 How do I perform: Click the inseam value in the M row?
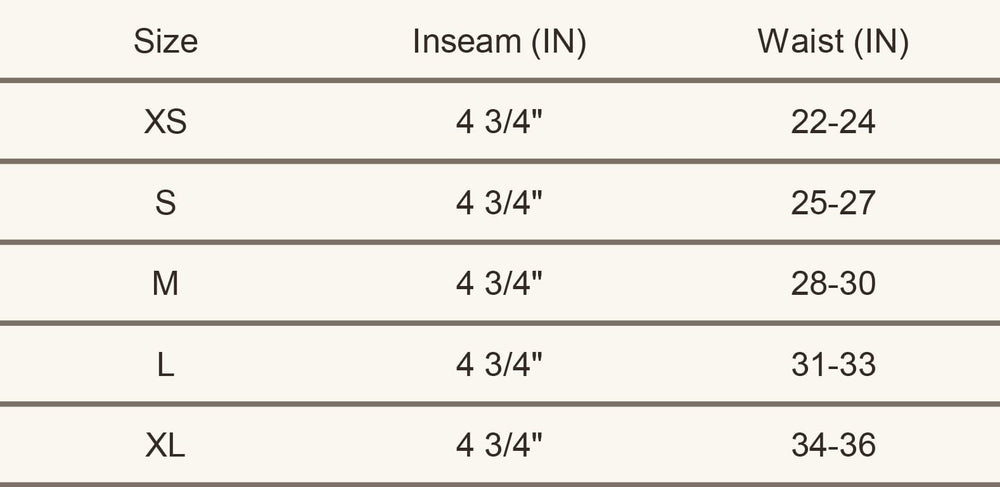click(499, 284)
